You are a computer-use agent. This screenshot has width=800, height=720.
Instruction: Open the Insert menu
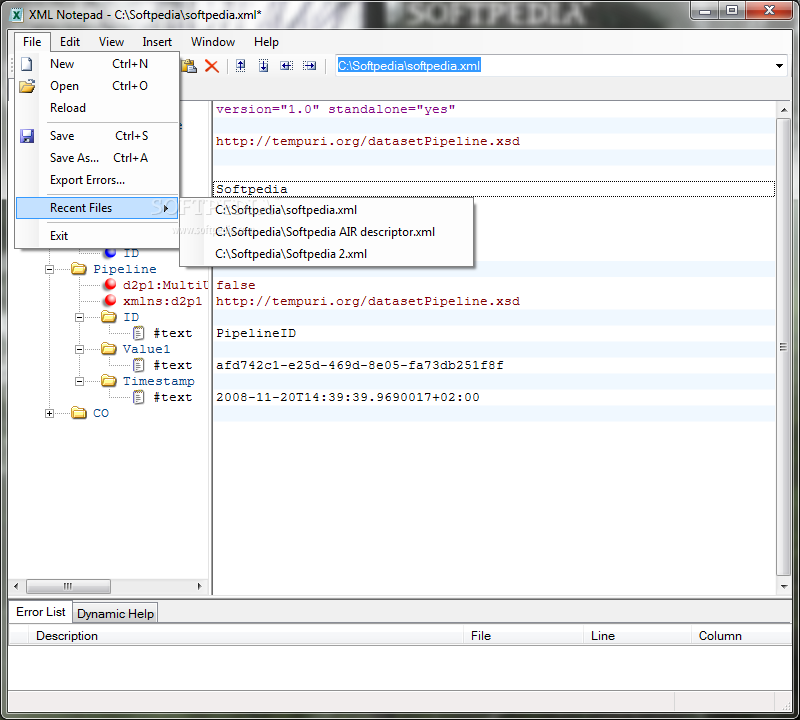tap(157, 42)
